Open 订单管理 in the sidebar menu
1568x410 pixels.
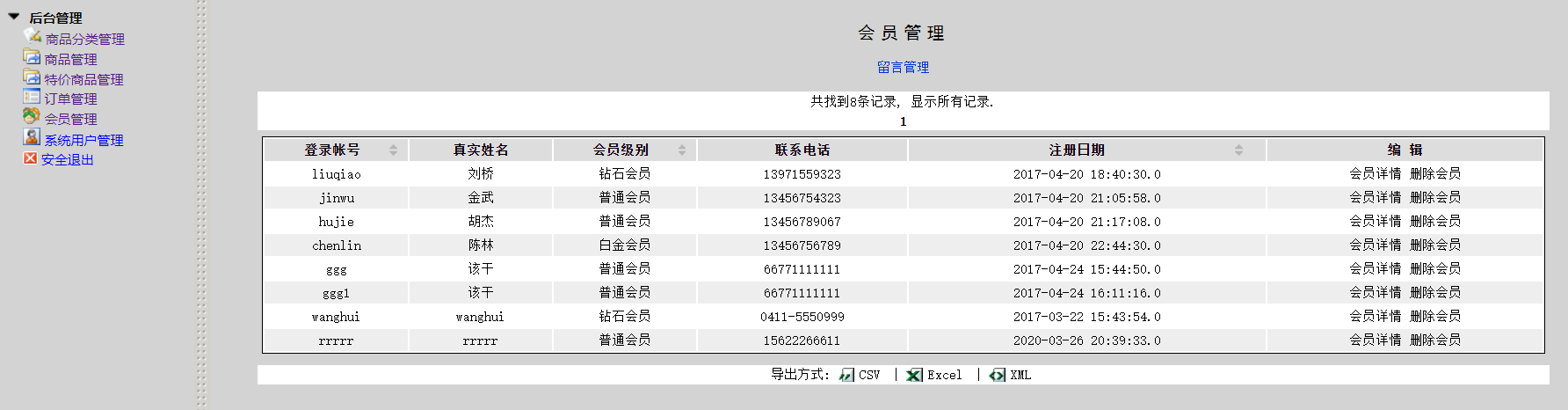(x=70, y=99)
